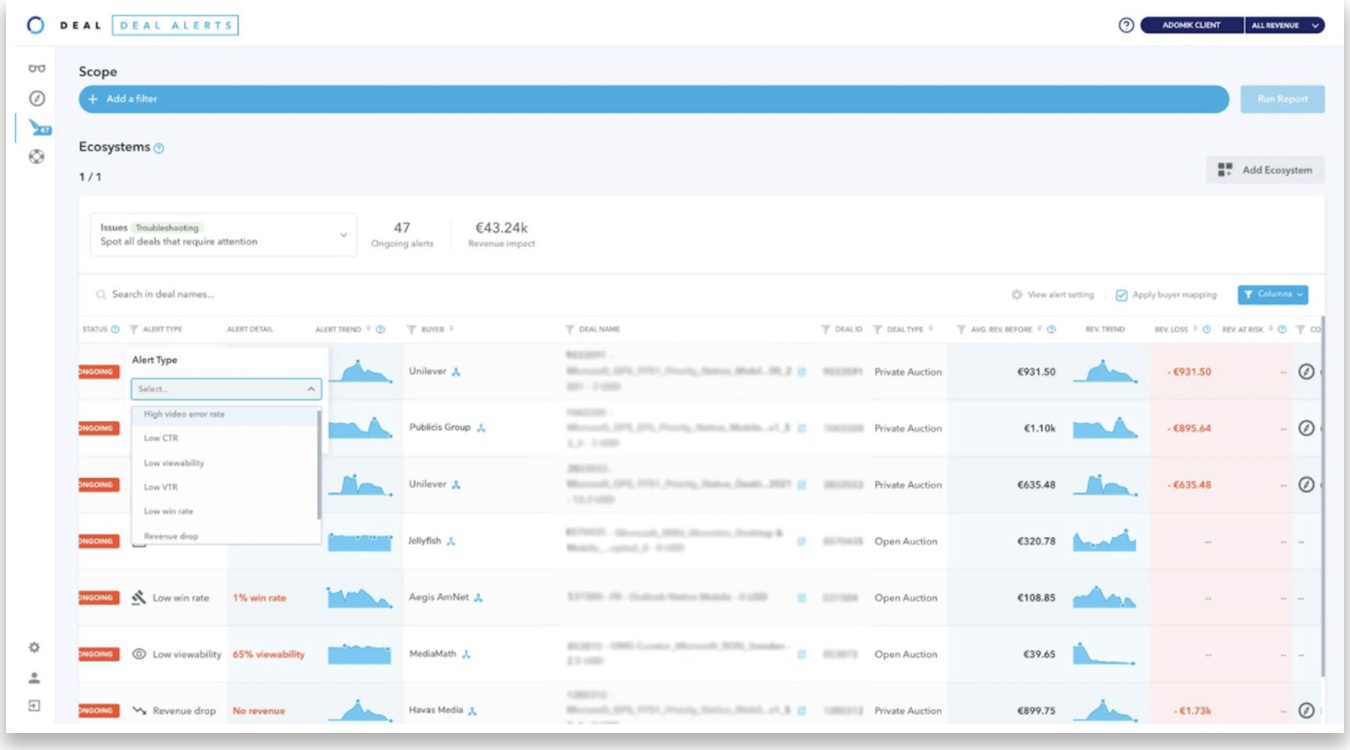
Task: Click No revenue alert detail
Action: (x=259, y=711)
